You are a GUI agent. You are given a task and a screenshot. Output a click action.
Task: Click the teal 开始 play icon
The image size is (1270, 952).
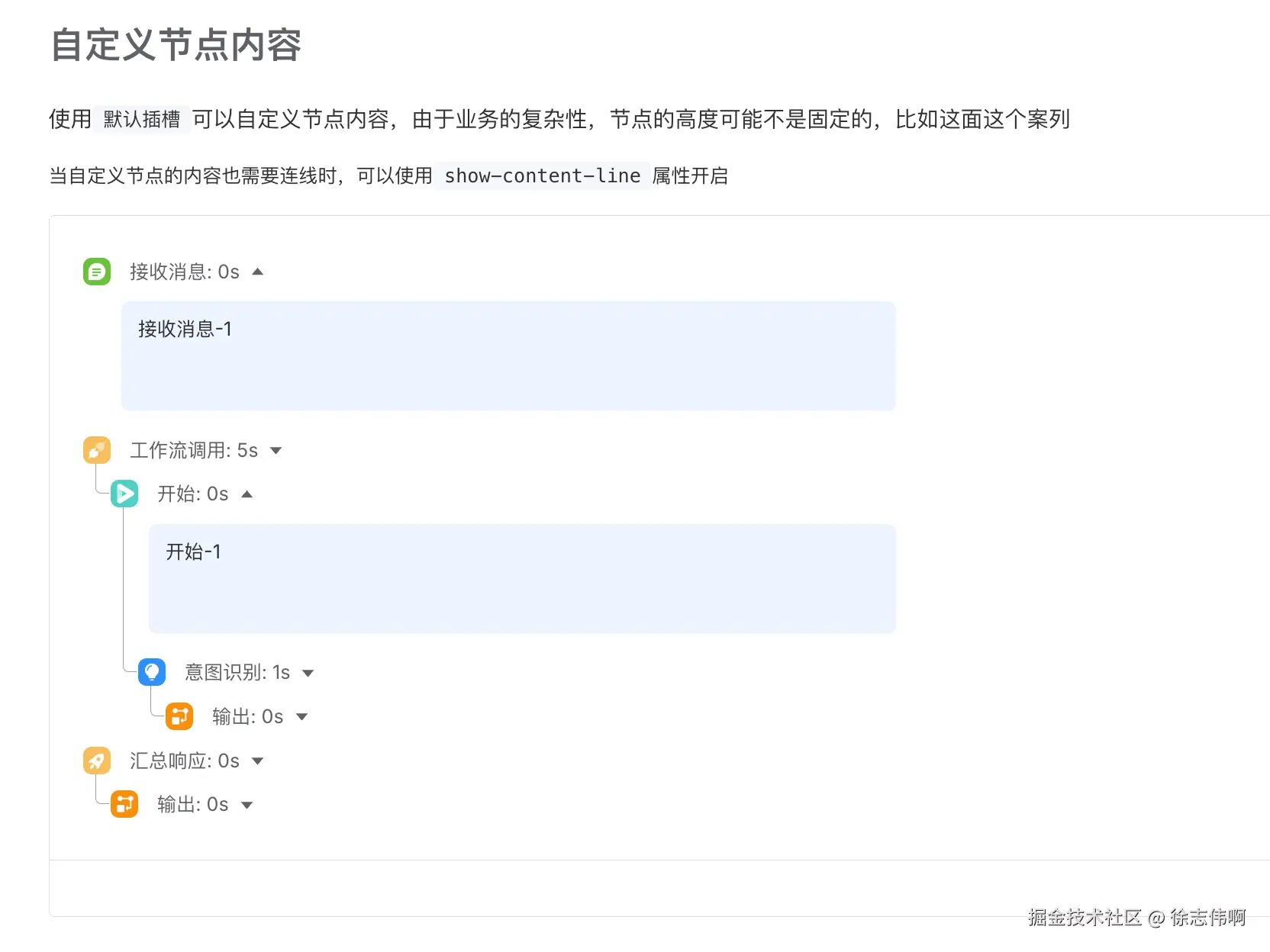point(124,494)
